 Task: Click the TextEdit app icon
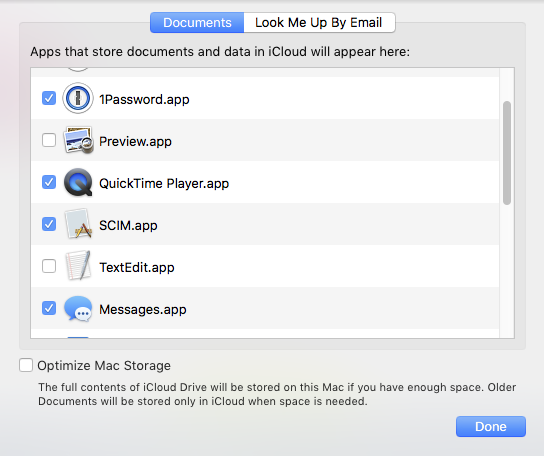[x=78, y=266]
